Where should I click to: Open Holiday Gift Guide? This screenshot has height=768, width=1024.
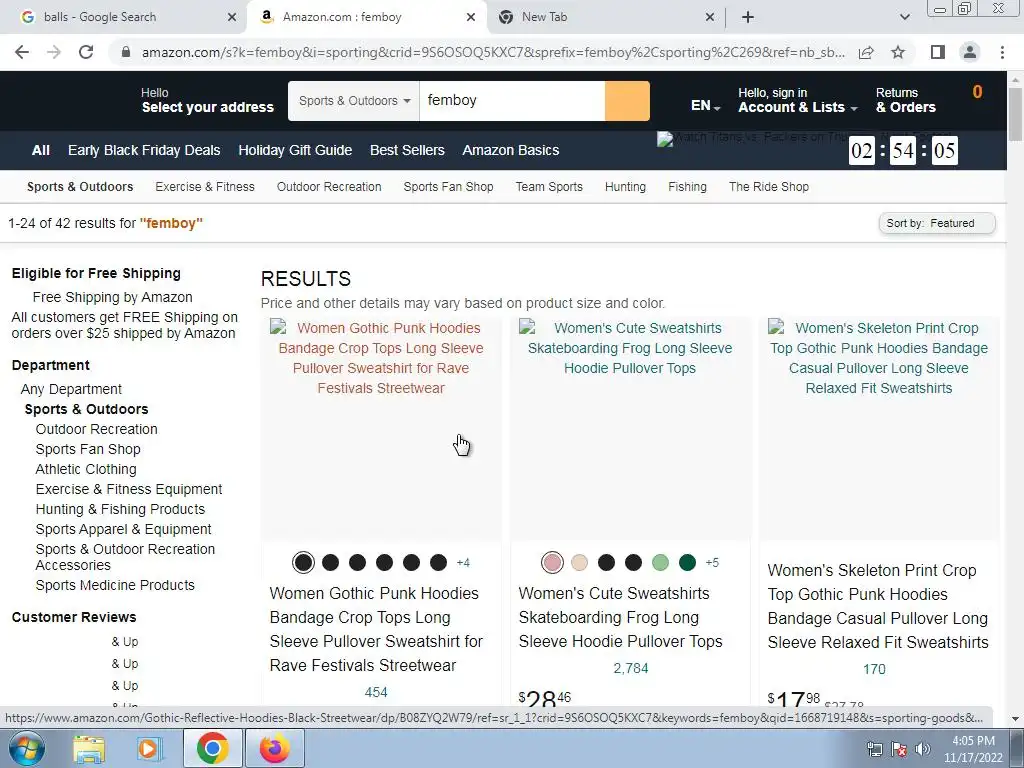pyautogui.click(x=295, y=150)
